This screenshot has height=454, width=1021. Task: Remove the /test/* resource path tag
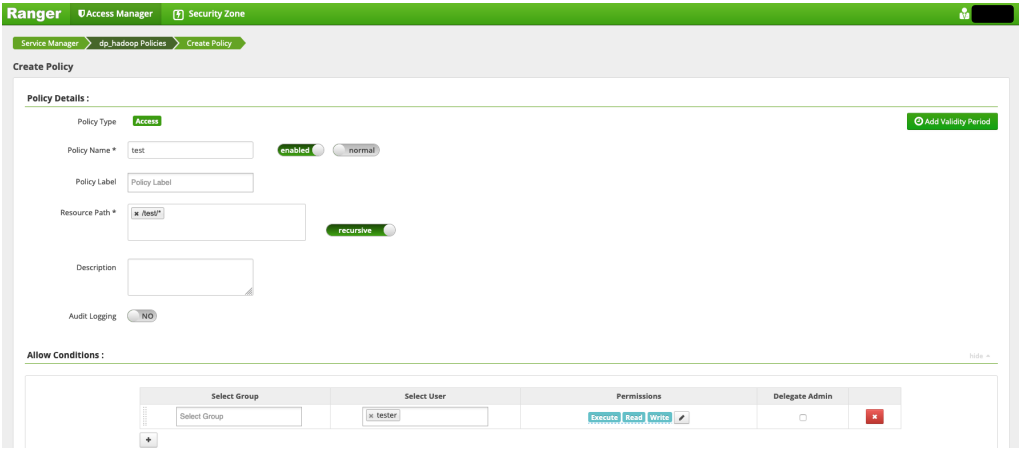pyautogui.click(x=137, y=214)
